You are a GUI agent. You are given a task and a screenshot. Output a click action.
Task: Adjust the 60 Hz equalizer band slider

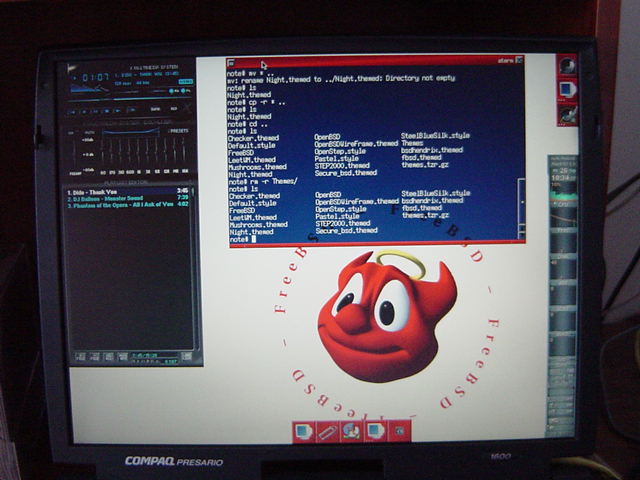pos(102,153)
